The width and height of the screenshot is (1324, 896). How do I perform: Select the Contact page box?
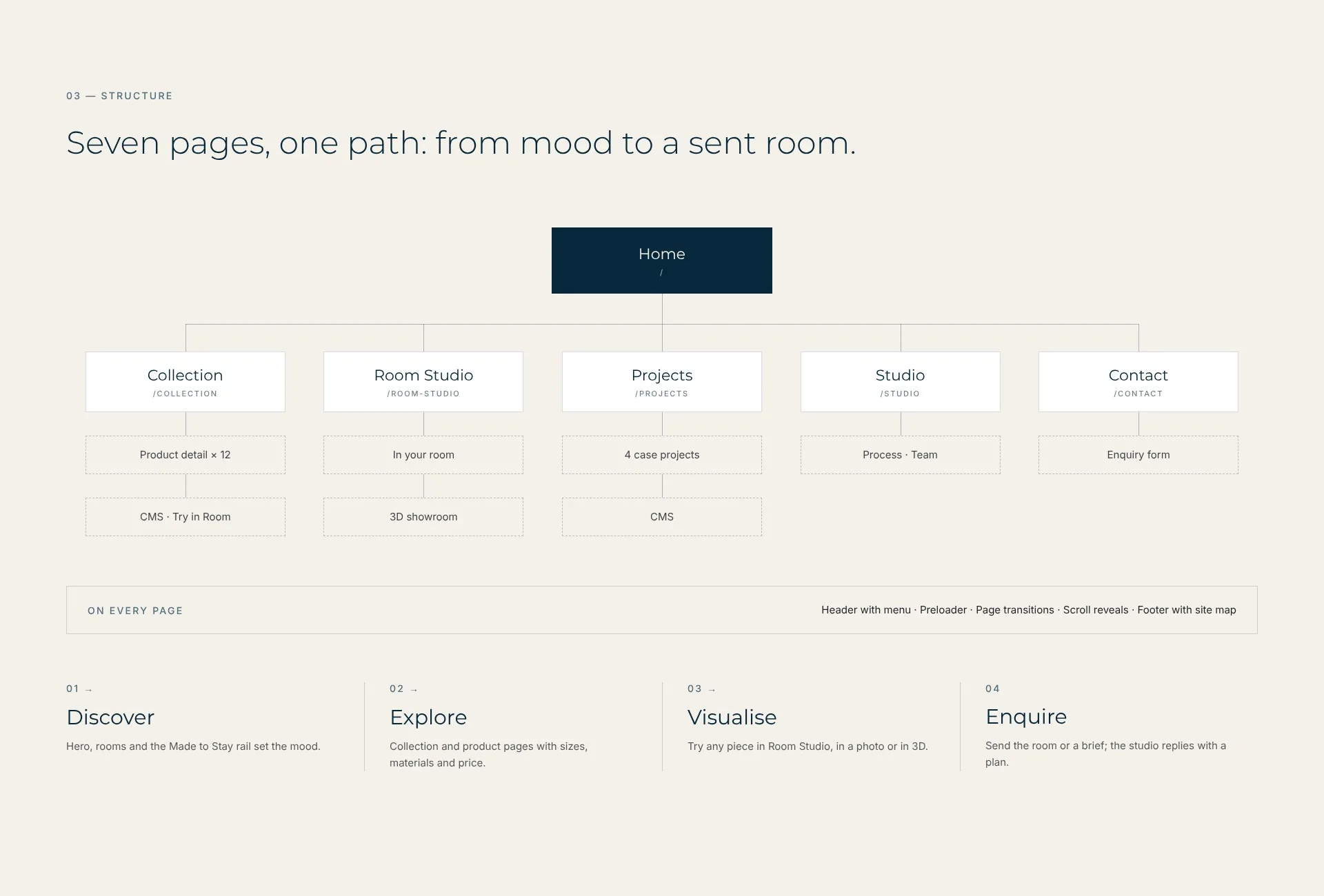1139,382
